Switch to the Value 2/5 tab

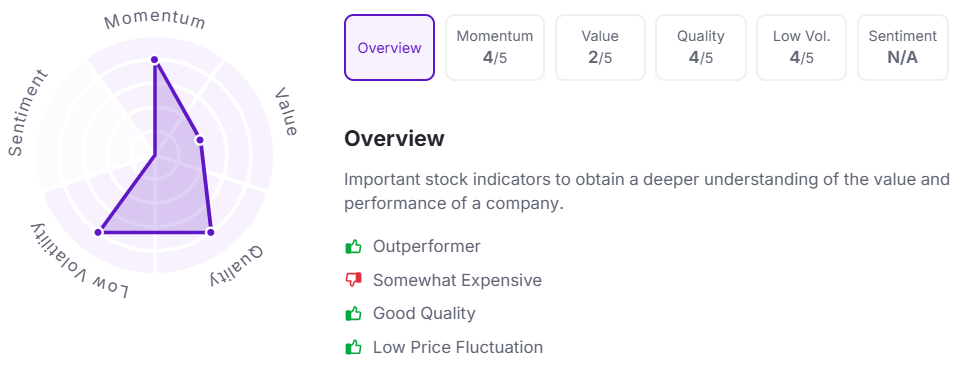(x=600, y=48)
